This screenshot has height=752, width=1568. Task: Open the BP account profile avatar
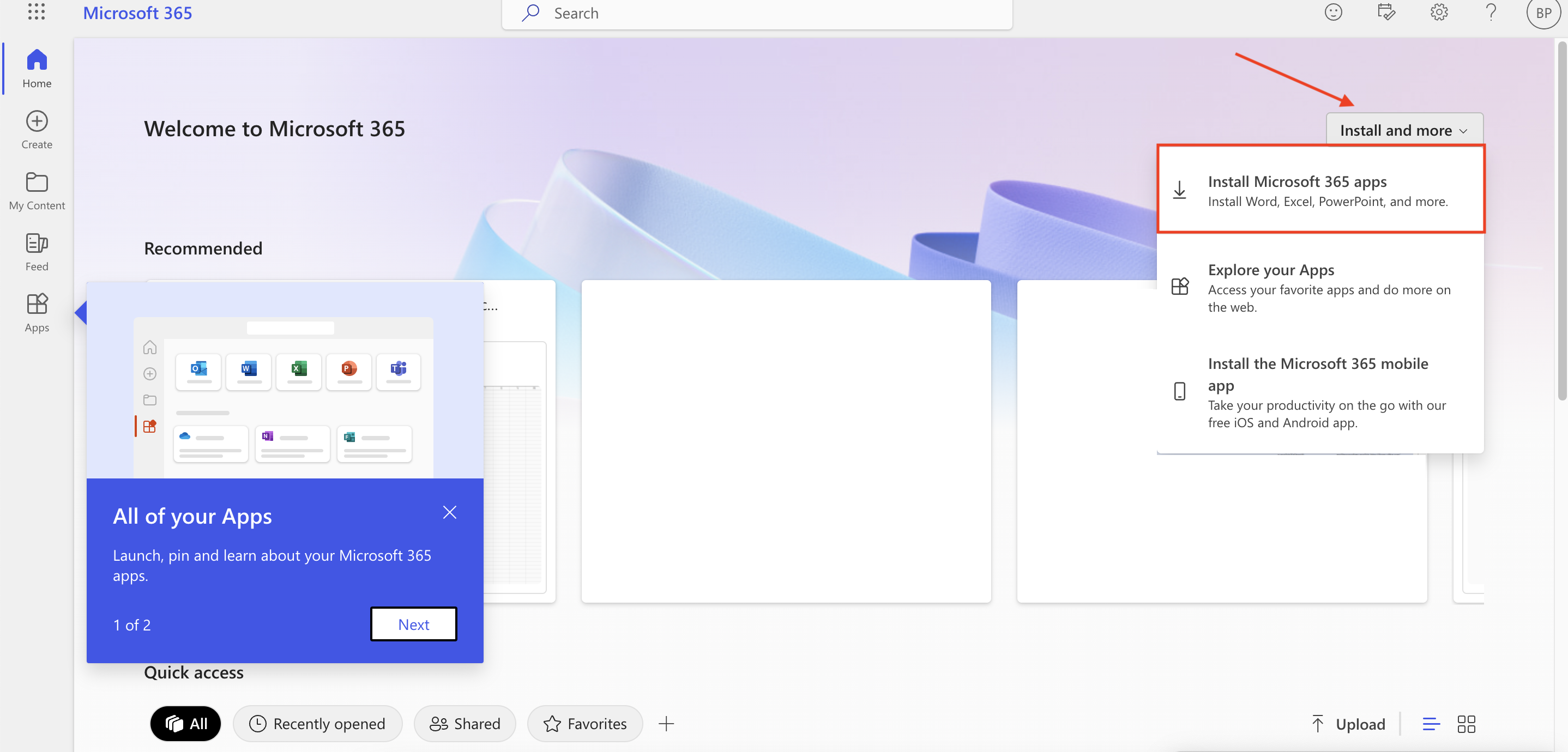1543,13
